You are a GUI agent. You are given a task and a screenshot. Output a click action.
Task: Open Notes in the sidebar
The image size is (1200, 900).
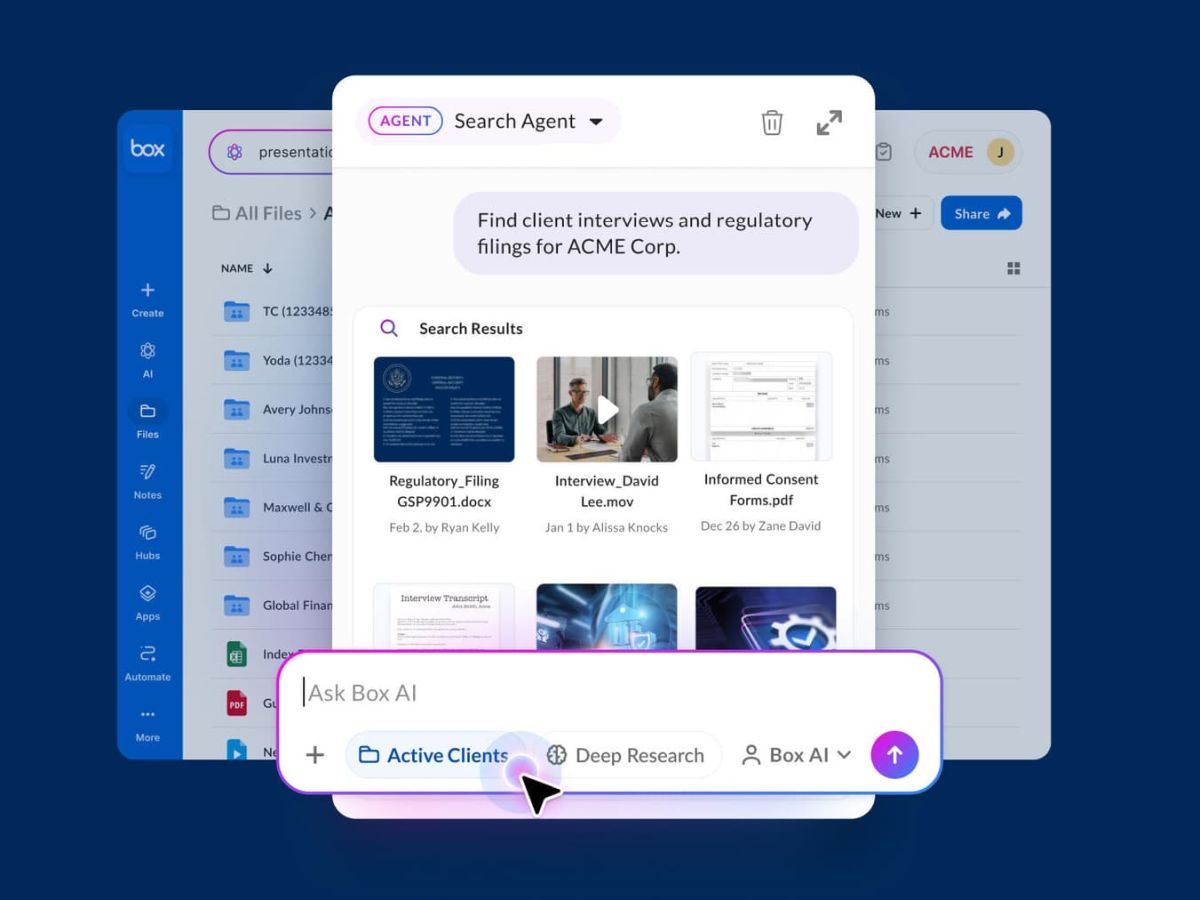point(148,481)
